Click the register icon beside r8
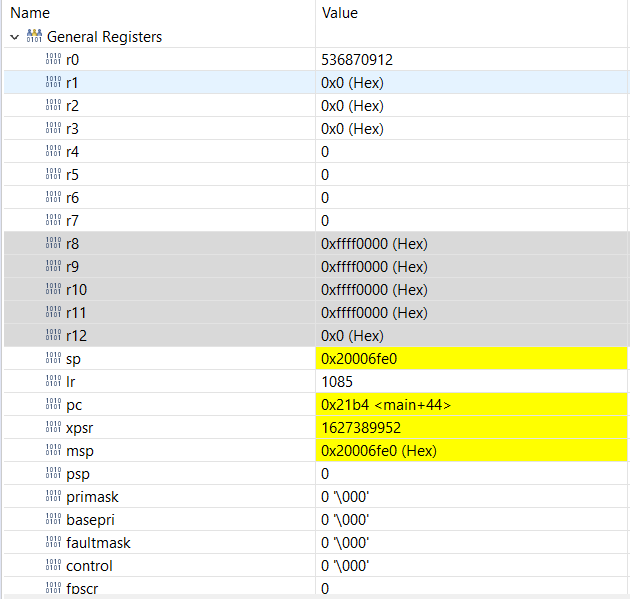Image resolution: width=630 pixels, height=599 pixels. coord(53,243)
